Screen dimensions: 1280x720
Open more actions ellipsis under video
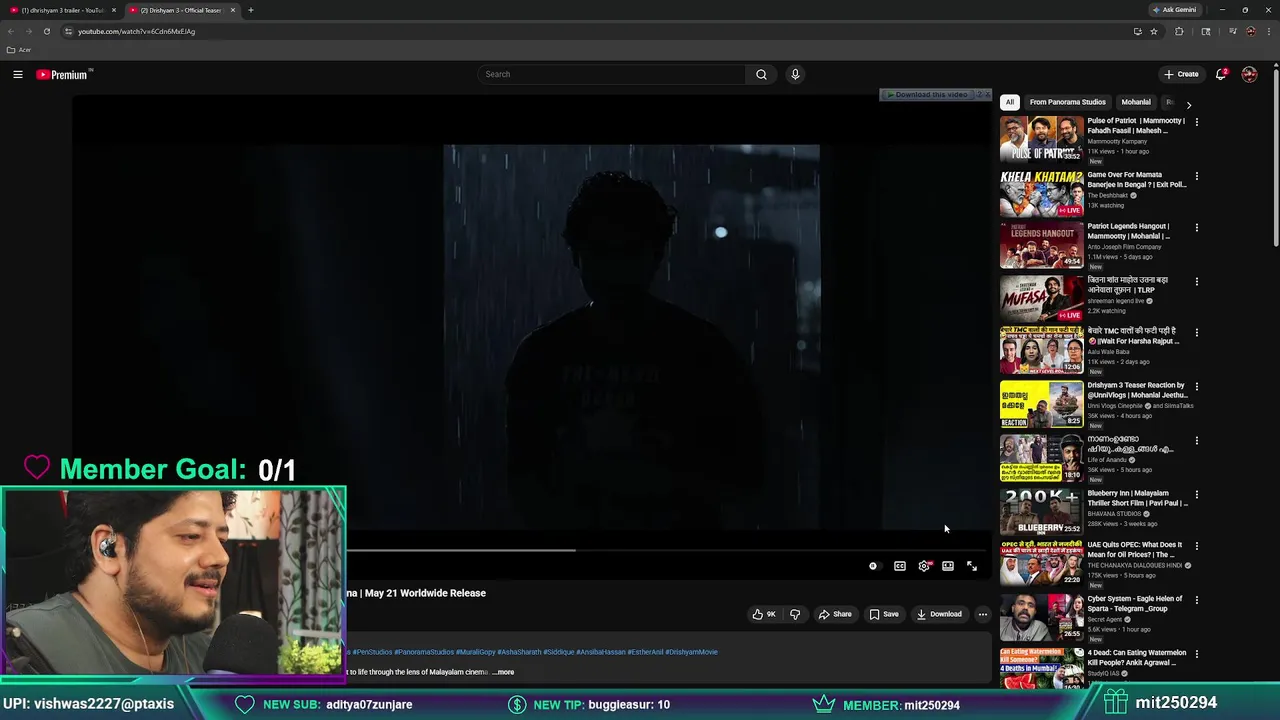983,614
